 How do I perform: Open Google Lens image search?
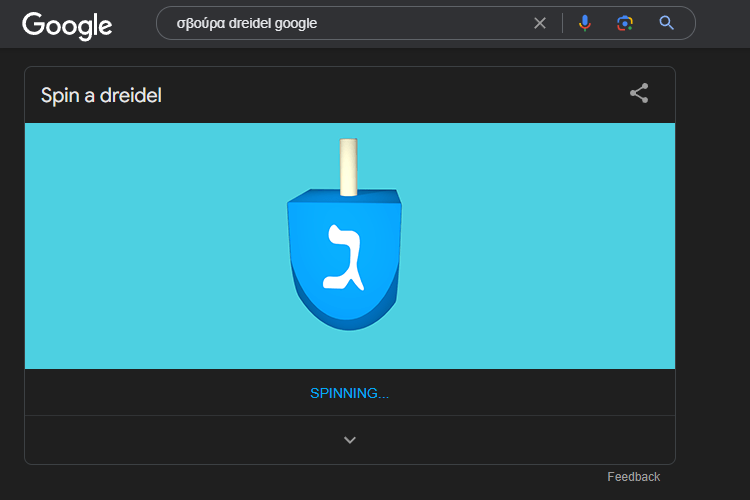tap(625, 23)
